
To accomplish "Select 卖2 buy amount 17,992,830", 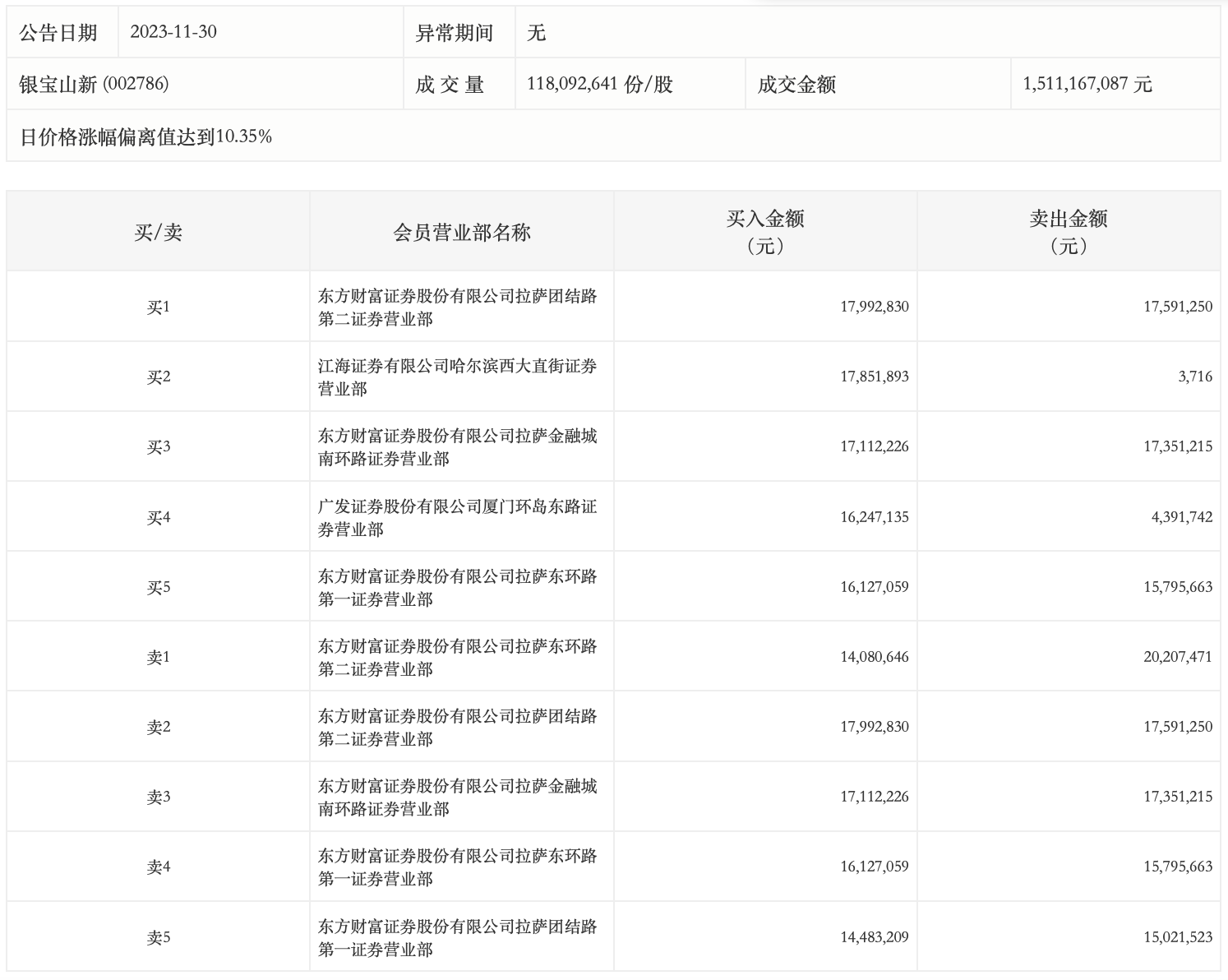I will click(x=875, y=727).
